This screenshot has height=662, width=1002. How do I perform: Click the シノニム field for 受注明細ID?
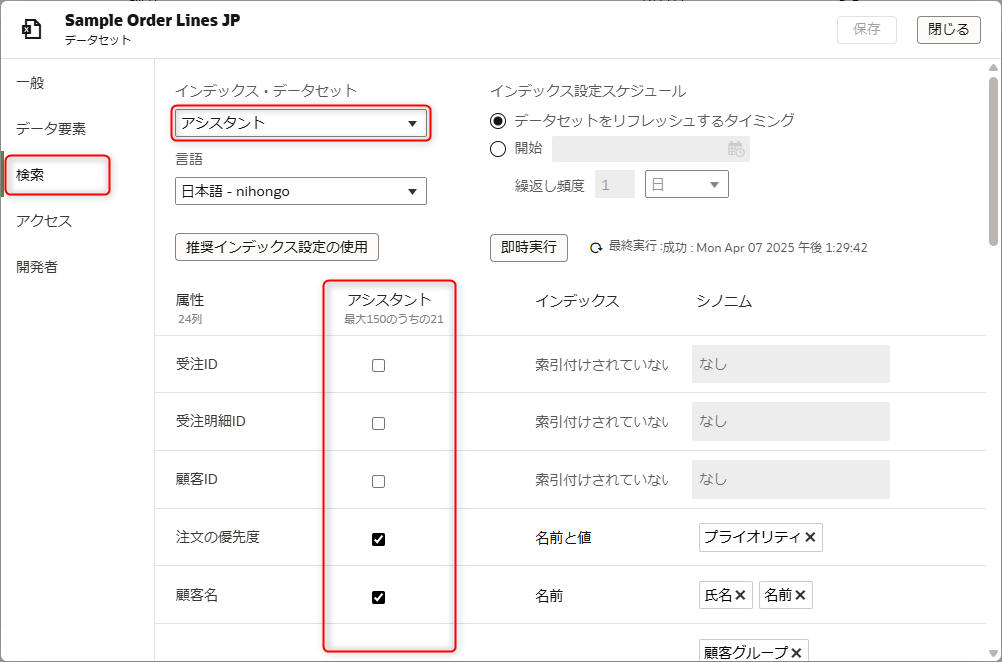[x=790, y=421]
